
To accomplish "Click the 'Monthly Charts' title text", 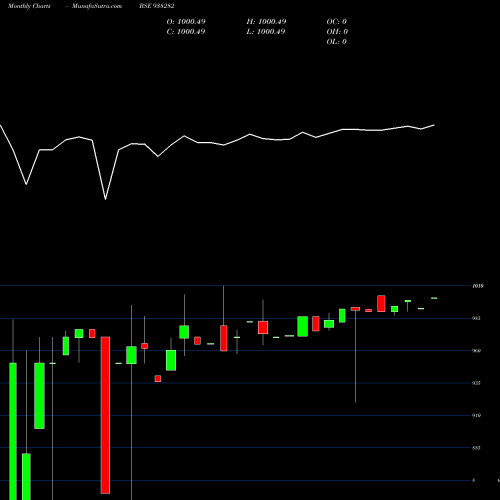I will click(x=29, y=6).
